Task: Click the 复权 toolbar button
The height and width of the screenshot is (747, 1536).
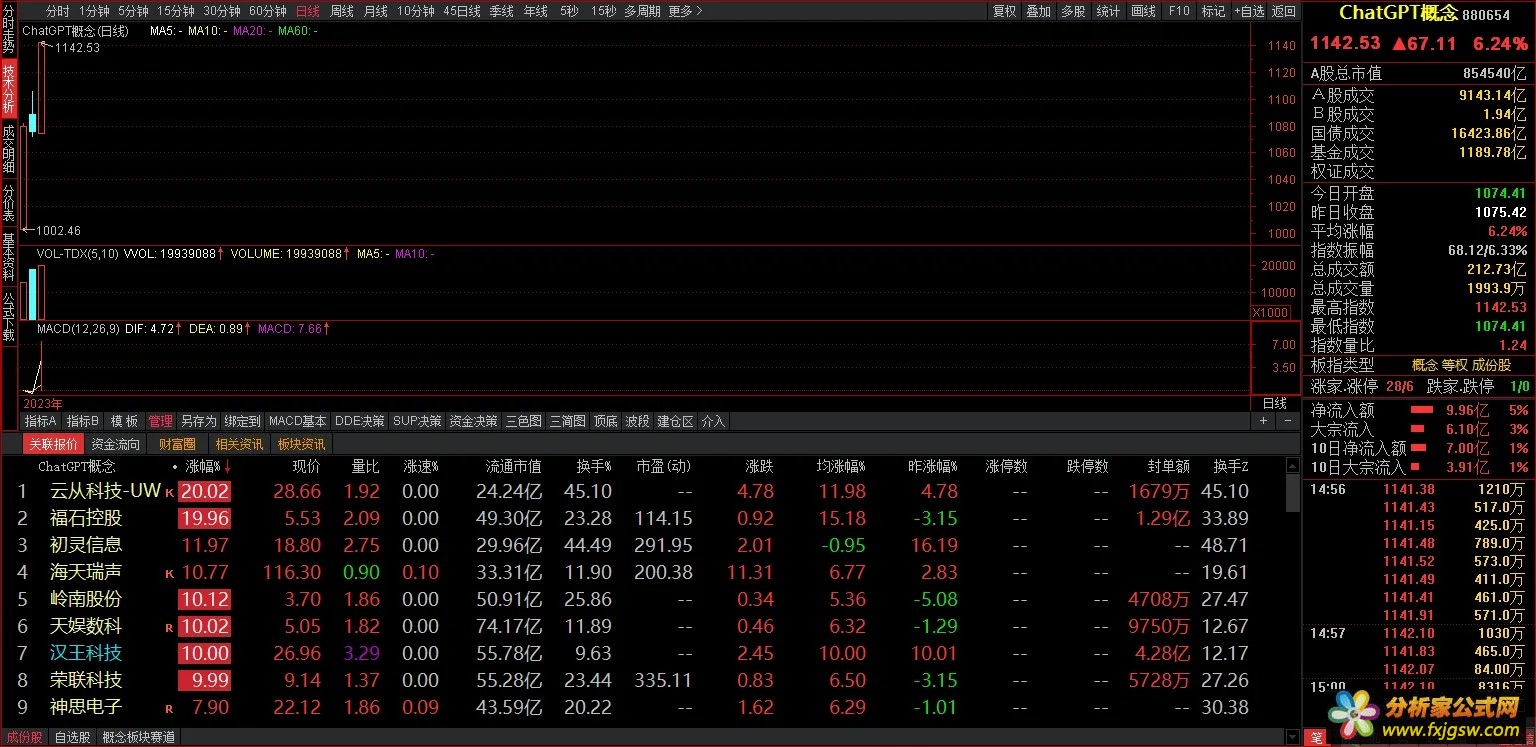Action: (1004, 11)
